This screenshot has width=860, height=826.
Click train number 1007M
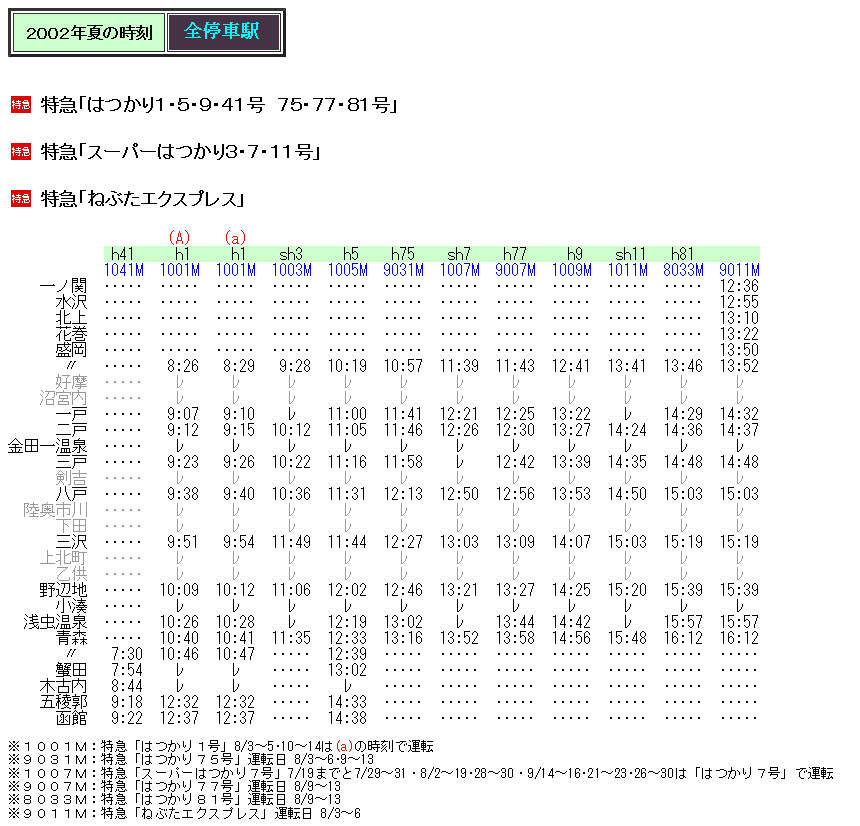(x=460, y=270)
